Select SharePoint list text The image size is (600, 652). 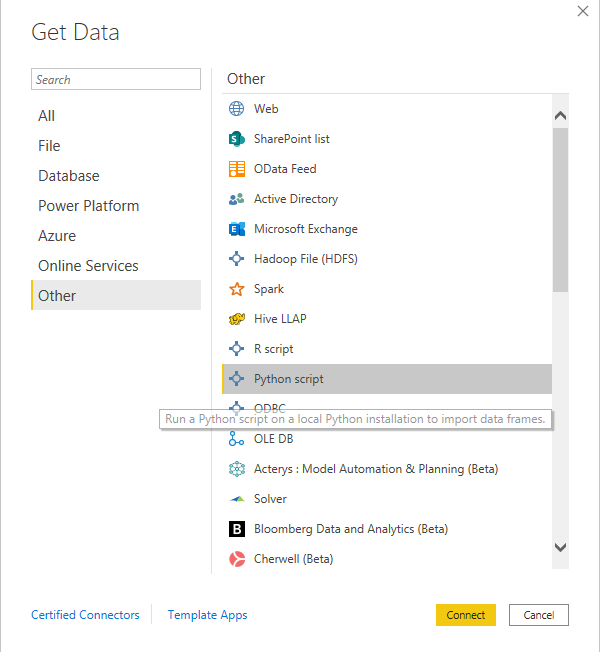point(291,139)
